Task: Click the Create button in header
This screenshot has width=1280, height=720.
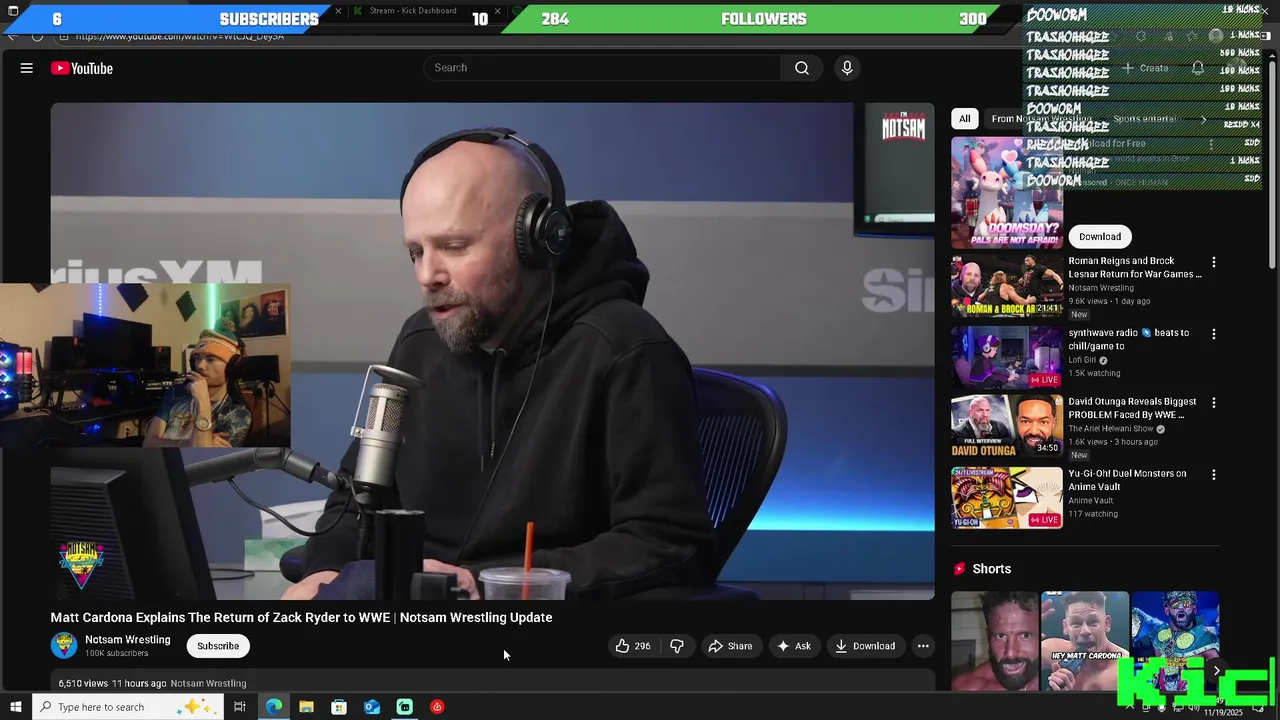Action: click(x=1146, y=68)
